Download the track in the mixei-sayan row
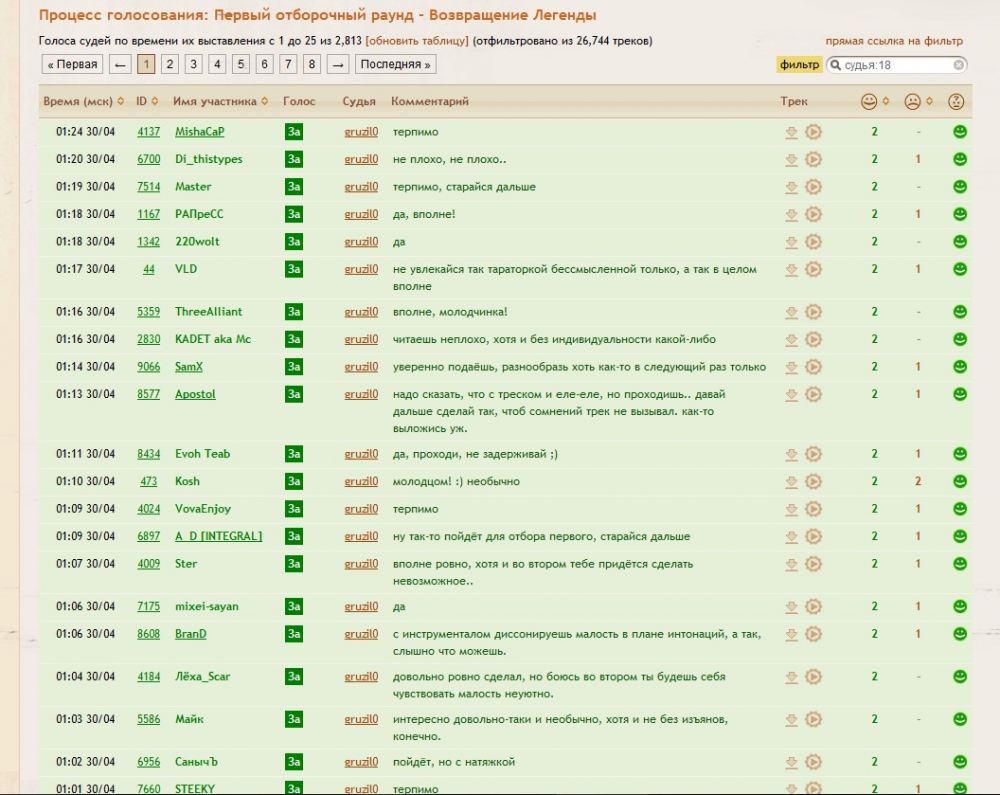Image resolution: width=1000 pixels, height=795 pixels. 791,606
